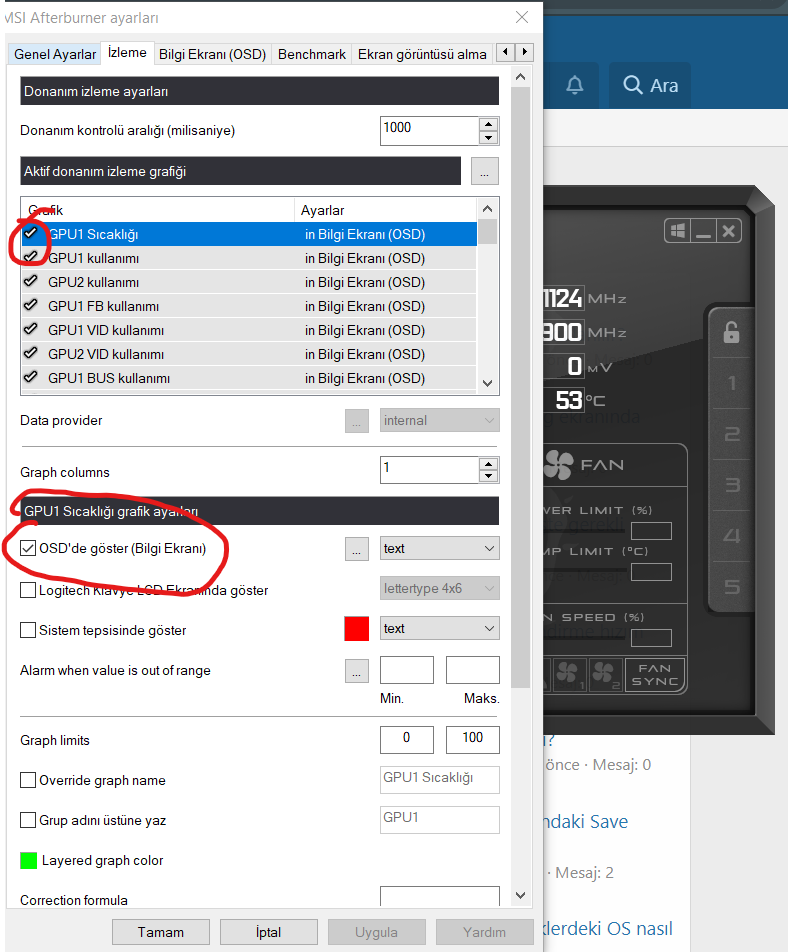Select profile slot 2 in Afterburner
The width and height of the screenshot is (788, 952).
tap(732, 434)
